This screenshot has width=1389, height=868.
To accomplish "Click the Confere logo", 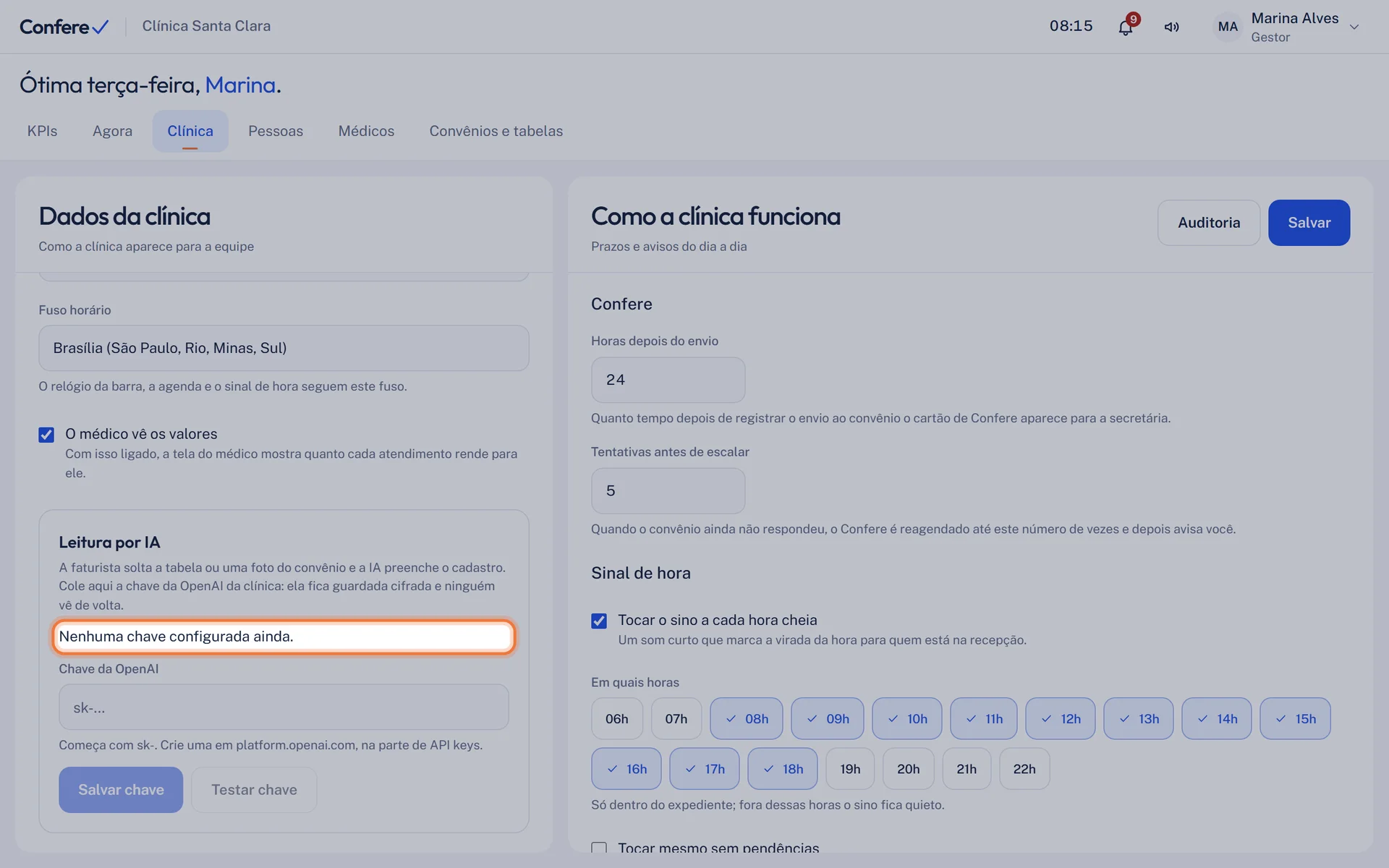I will click(x=64, y=27).
